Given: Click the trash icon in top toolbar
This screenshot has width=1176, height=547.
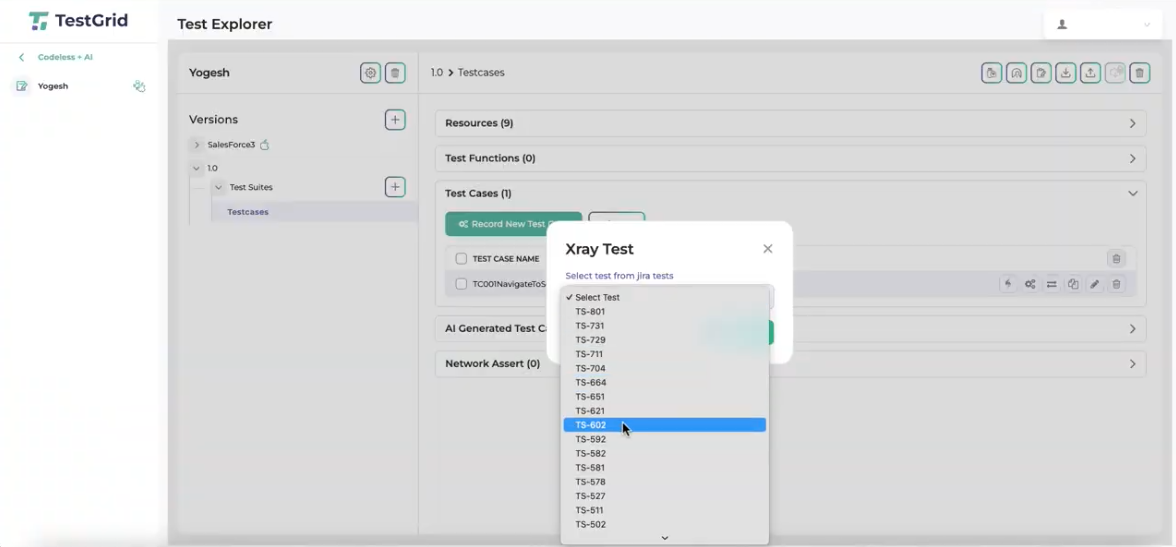Looking at the screenshot, I should 1140,73.
